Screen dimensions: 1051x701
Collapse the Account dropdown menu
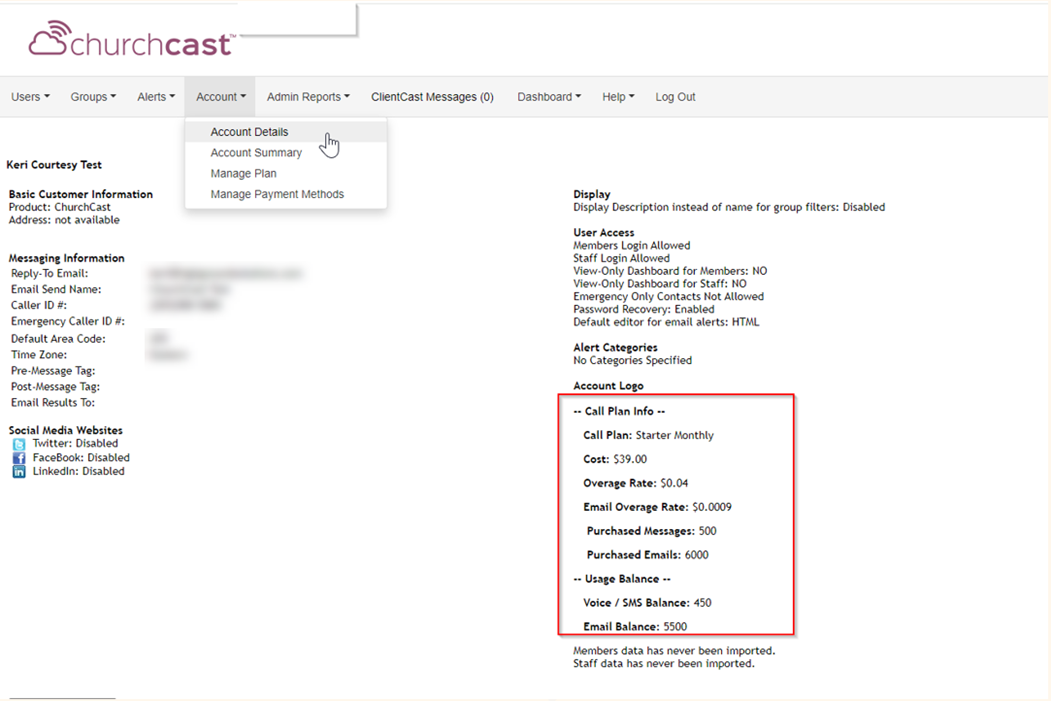tap(221, 97)
